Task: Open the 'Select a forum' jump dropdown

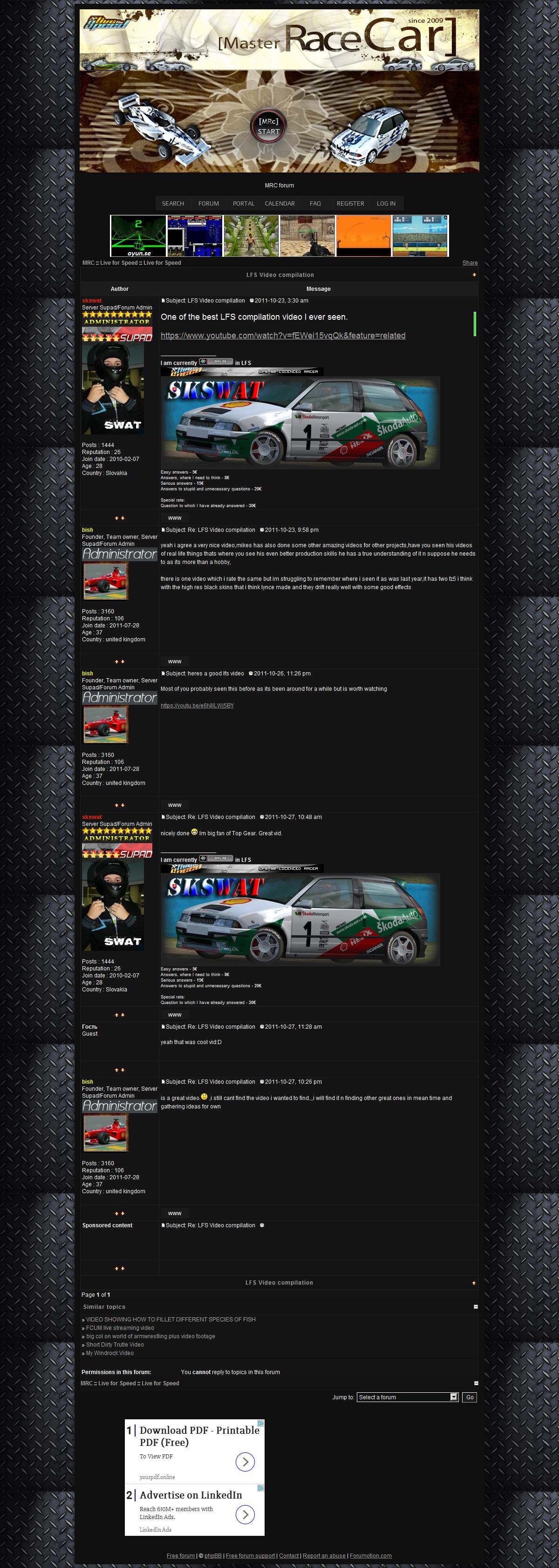Action: pyautogui.click(x=408, y=1397)
